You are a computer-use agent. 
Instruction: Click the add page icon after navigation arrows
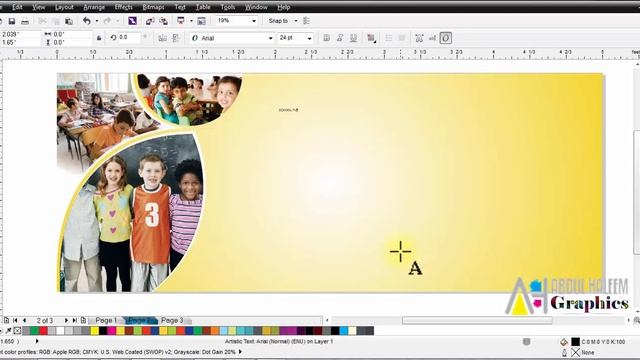click(x=83, y=320)
